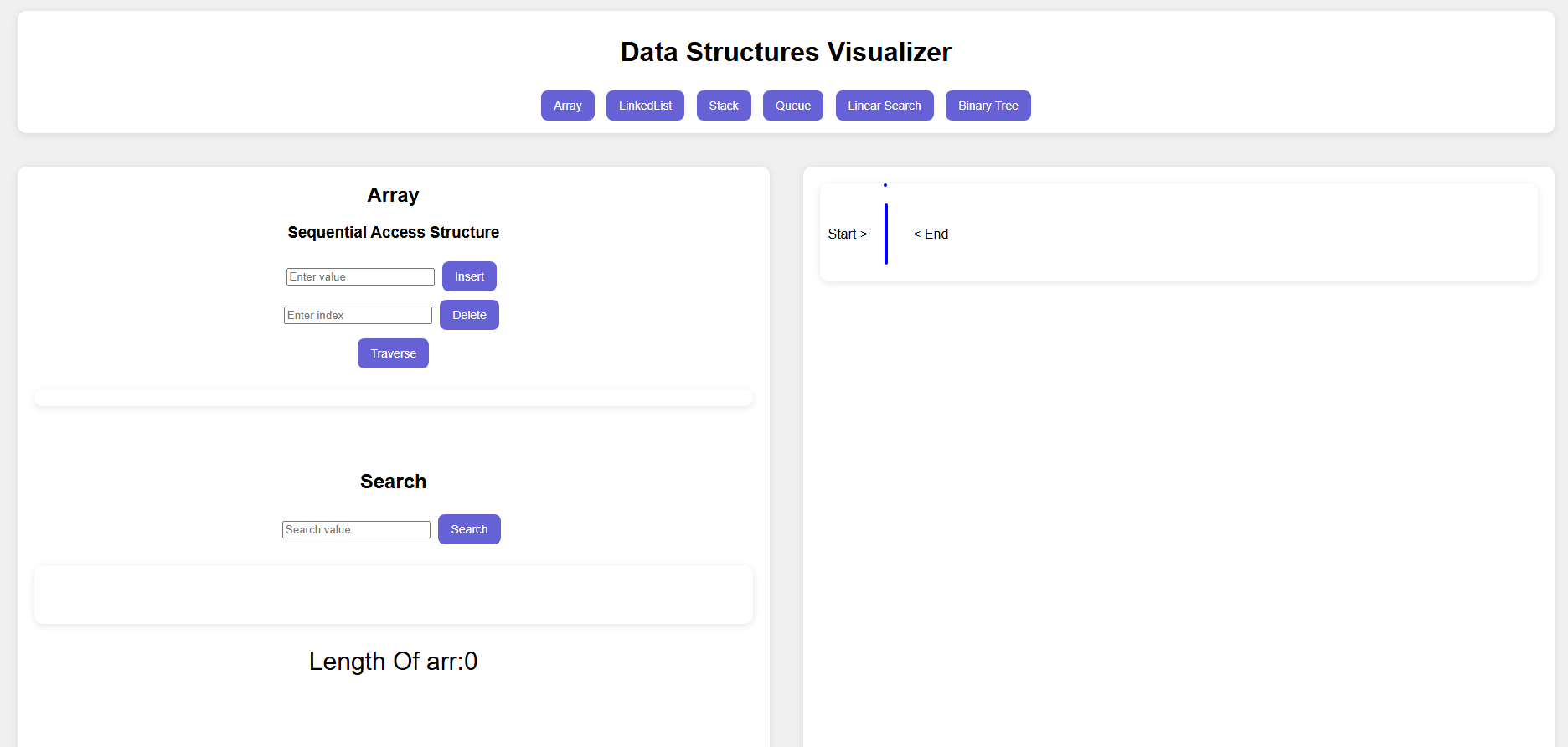Viewport: 1568px width, 747px height.
Task: Open the Array visualizer tab
Action: 567,106
